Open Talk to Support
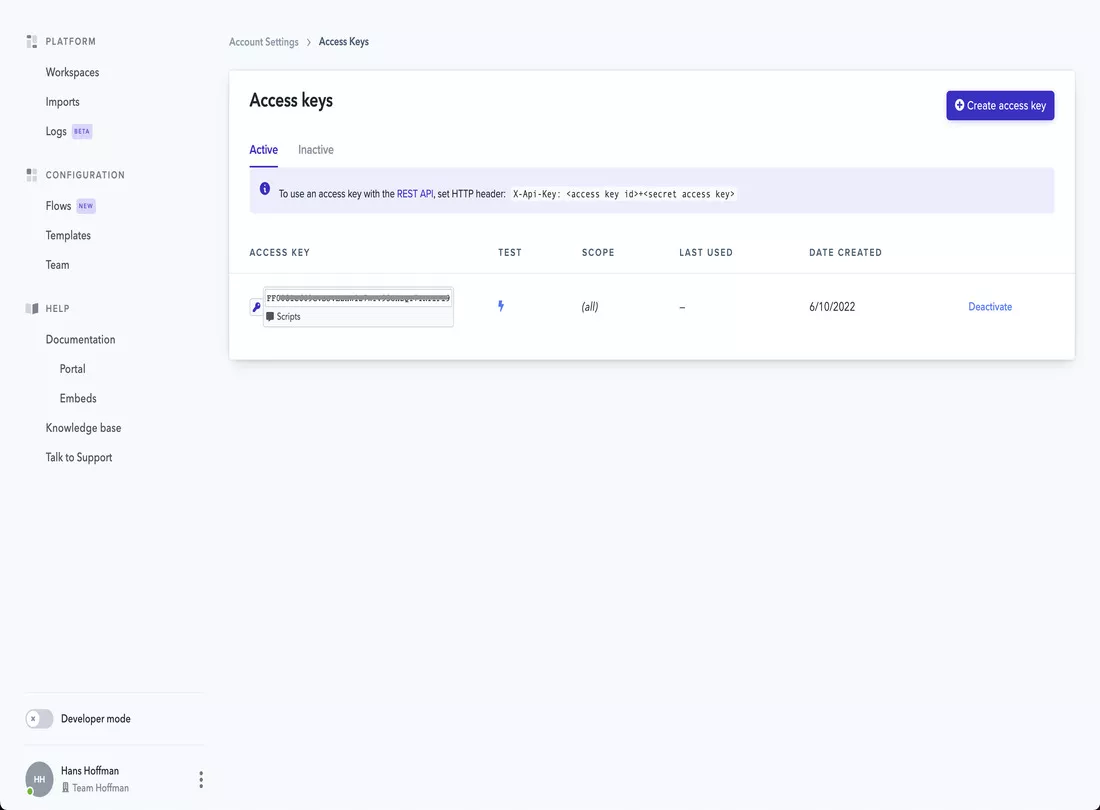The image size is (1100, 810). pyautogui.click(x=79, y=457)
